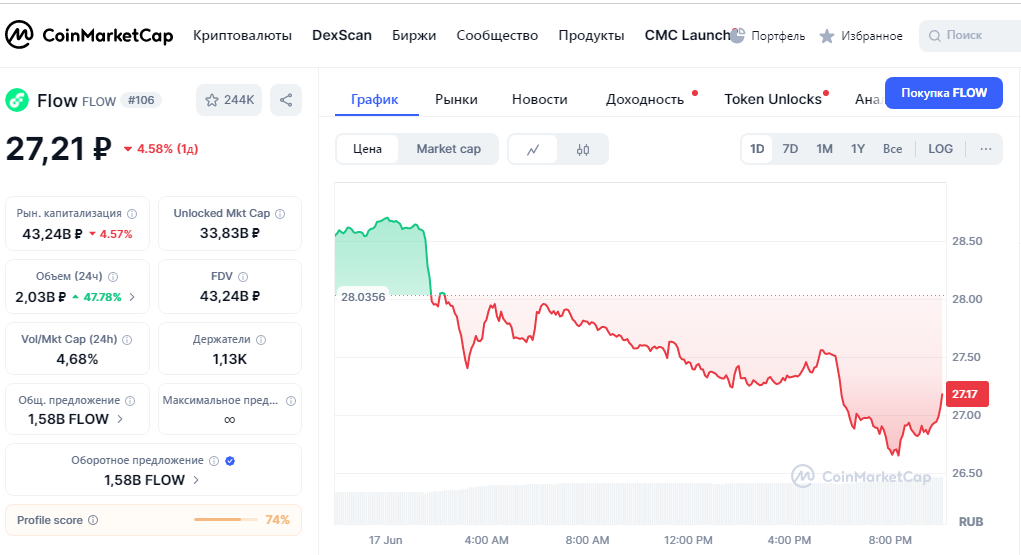
Task: Select the Цена chart mode
Action: point(367,149)
